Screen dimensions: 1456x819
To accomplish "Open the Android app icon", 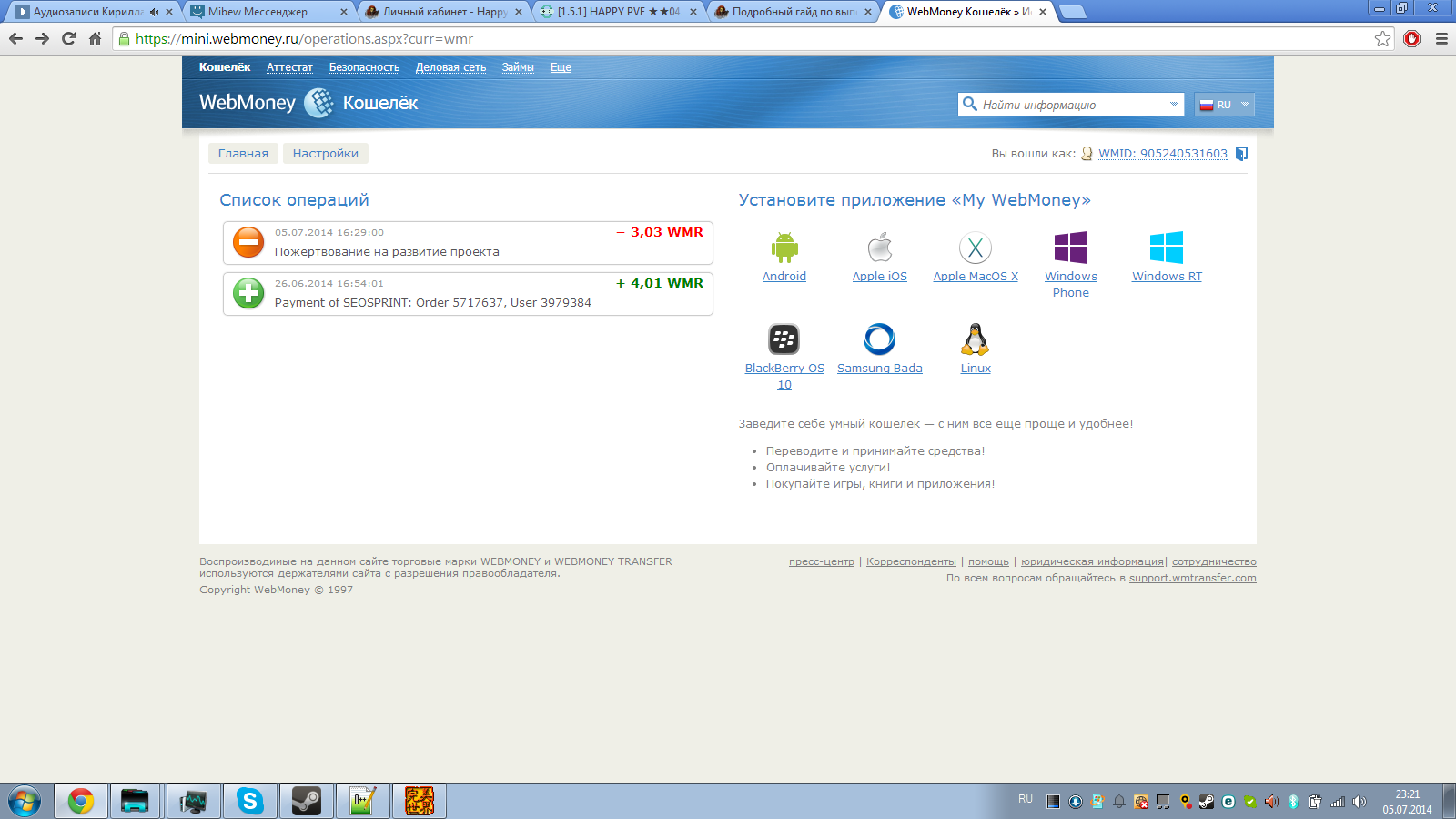I will pos(784,248).
